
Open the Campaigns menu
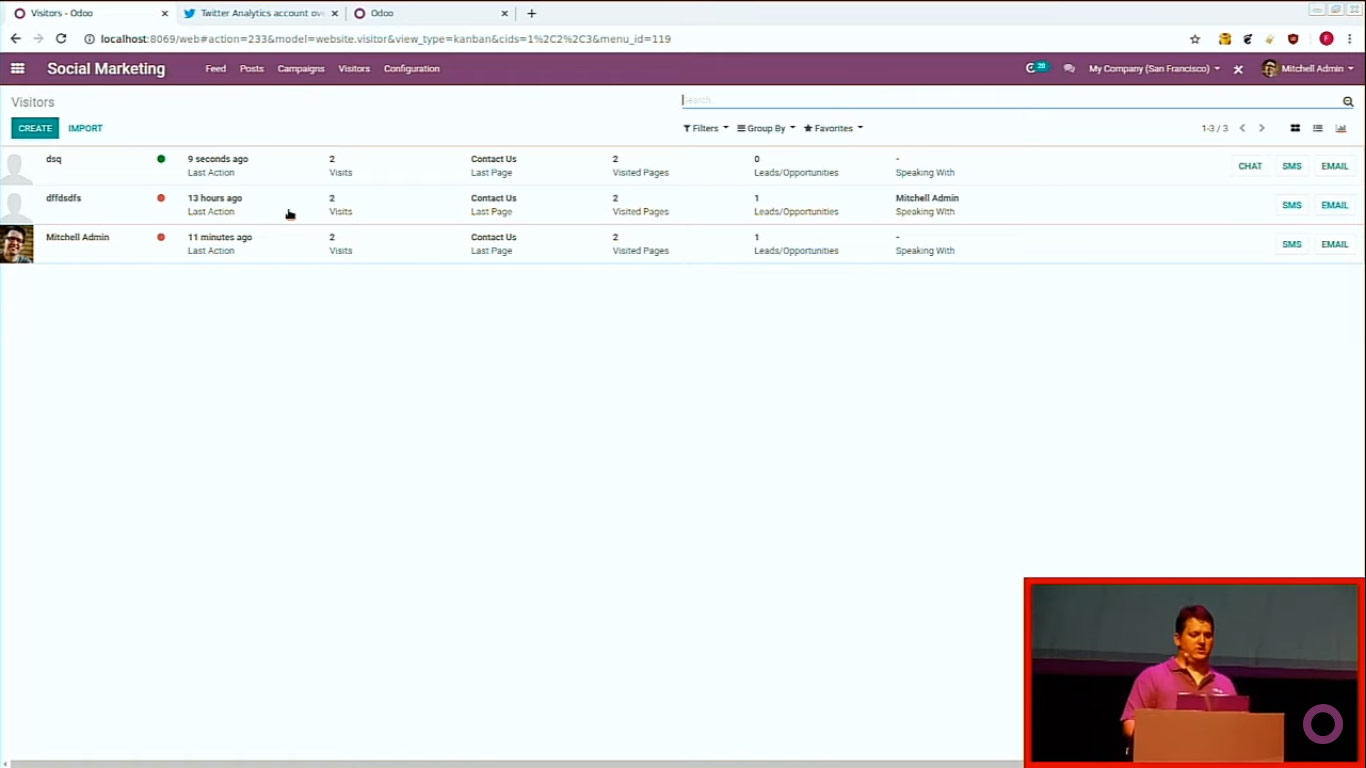[301, 69]
